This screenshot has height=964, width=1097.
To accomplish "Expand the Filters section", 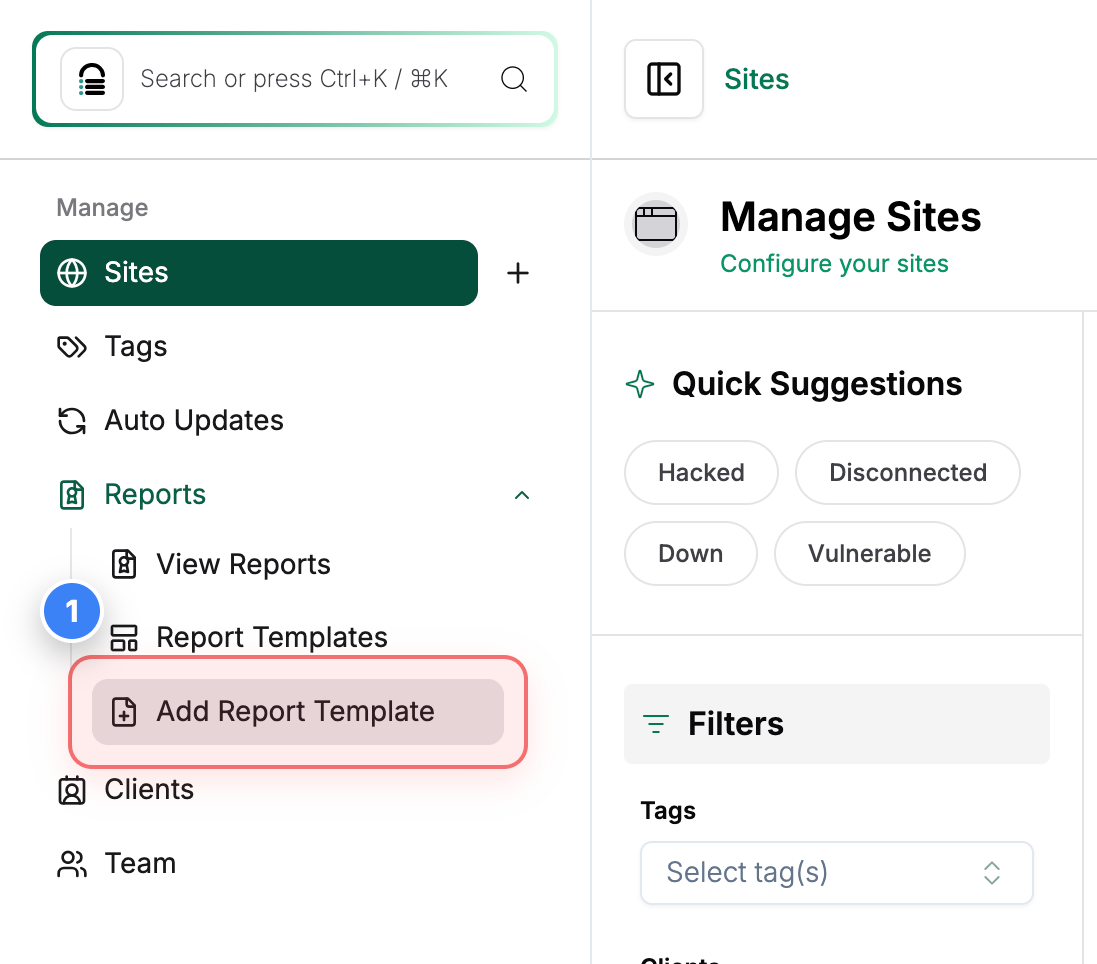I will coord(836,723).
